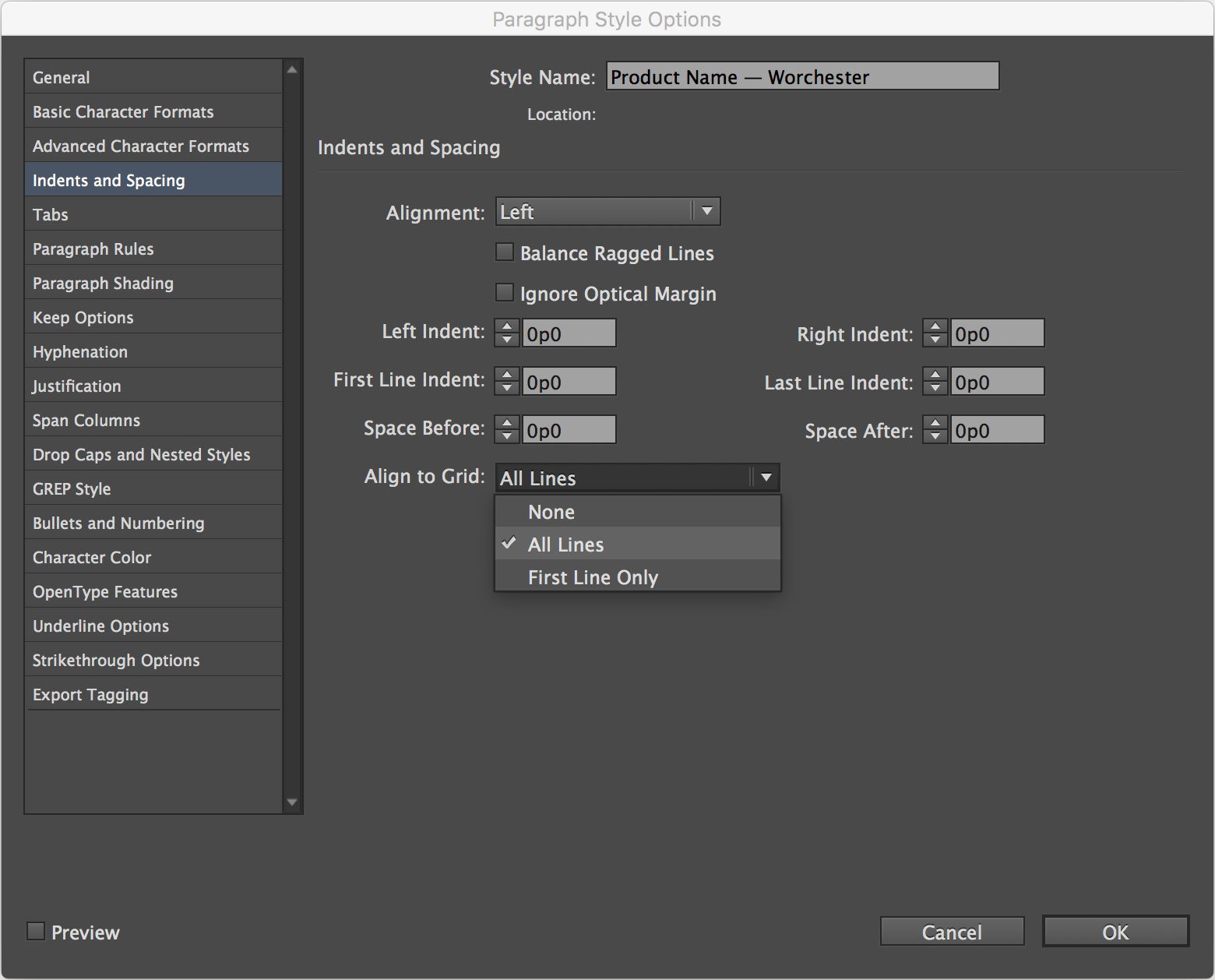Toggle the Preview checkbox
This screenshot has width=1215, height=980.
click(x=36, y=932)
